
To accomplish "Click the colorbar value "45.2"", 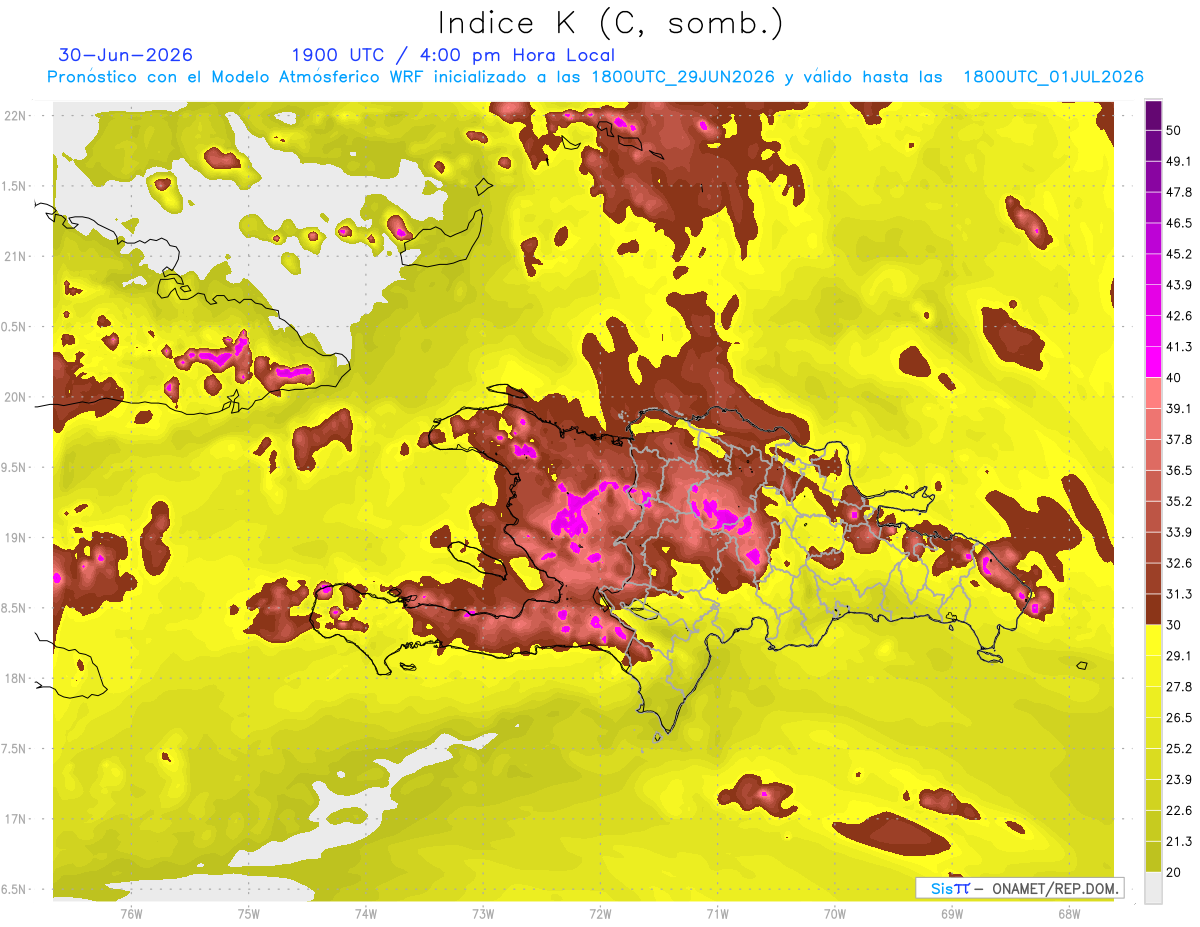I will (x=1178, y=254).
